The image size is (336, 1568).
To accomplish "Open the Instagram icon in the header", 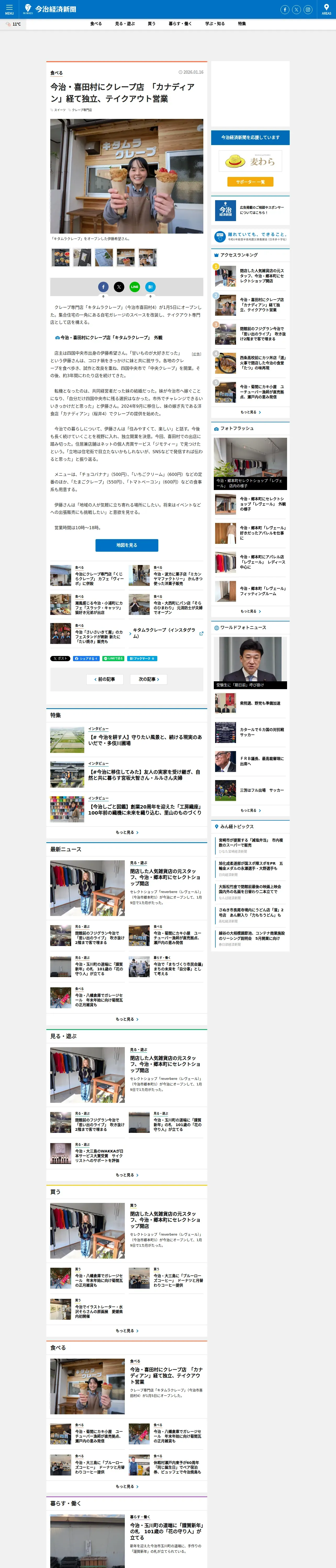I will [308, 9].
